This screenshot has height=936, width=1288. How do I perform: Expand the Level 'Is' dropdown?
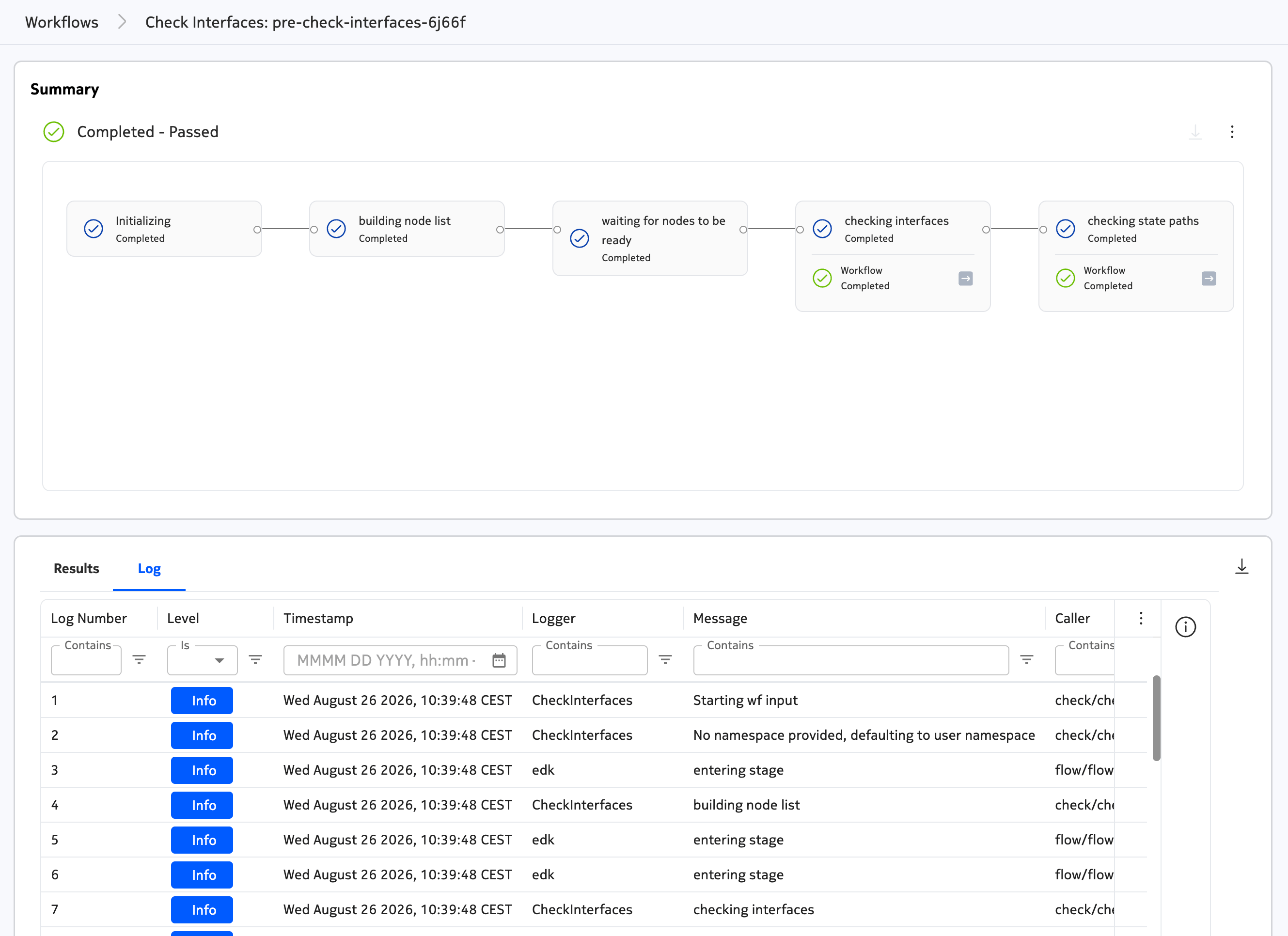pos(219,660)
